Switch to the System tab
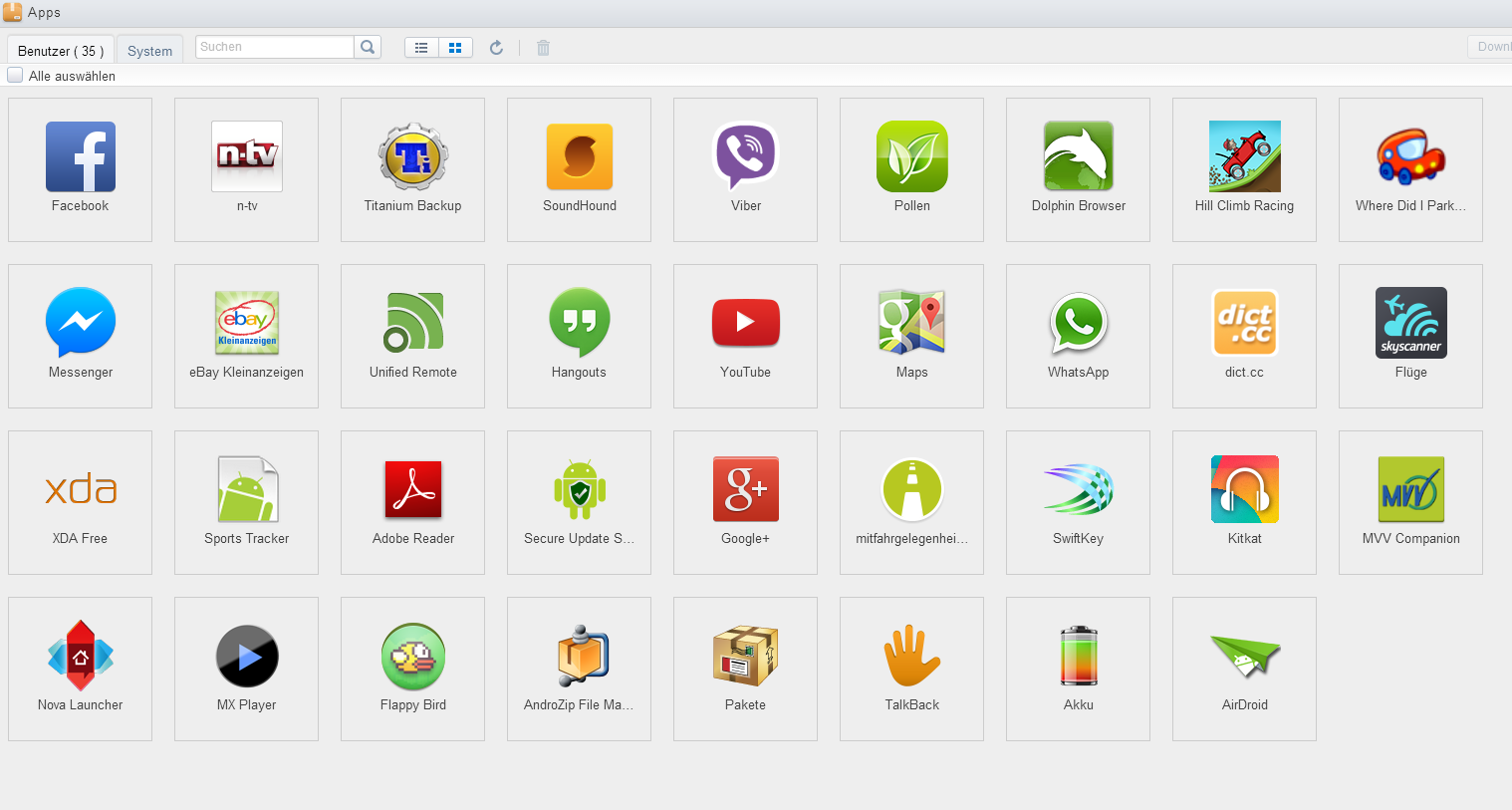 click(149, 51)
